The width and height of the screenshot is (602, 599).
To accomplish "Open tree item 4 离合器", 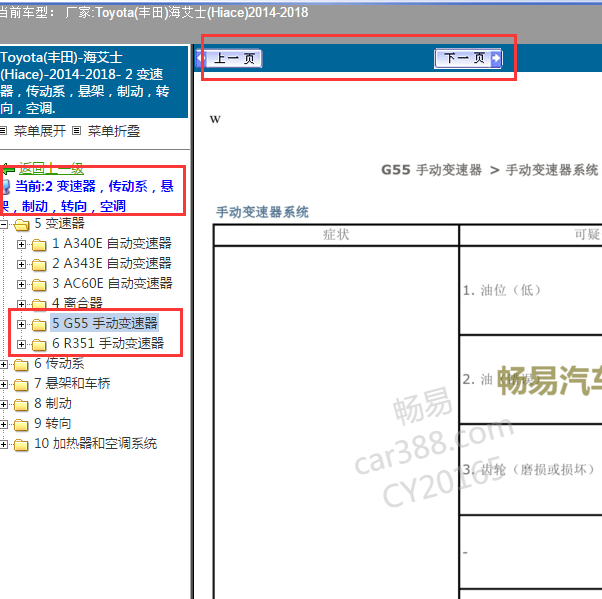I will (77, 303).
